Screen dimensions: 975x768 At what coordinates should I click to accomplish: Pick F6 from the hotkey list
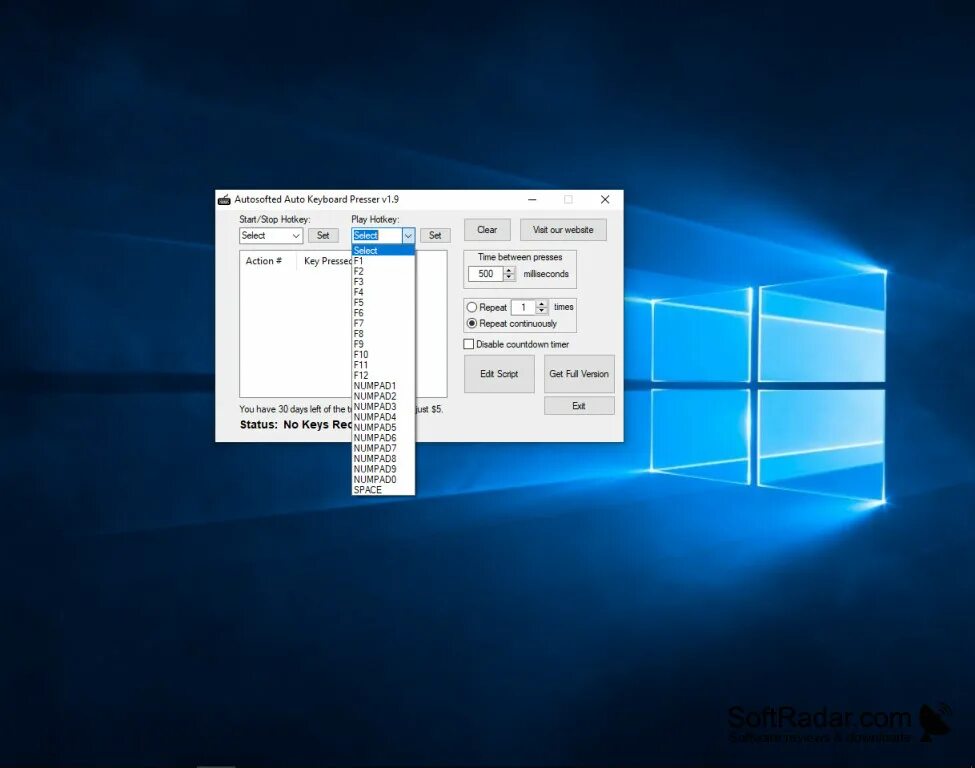[x=383, y=313]
